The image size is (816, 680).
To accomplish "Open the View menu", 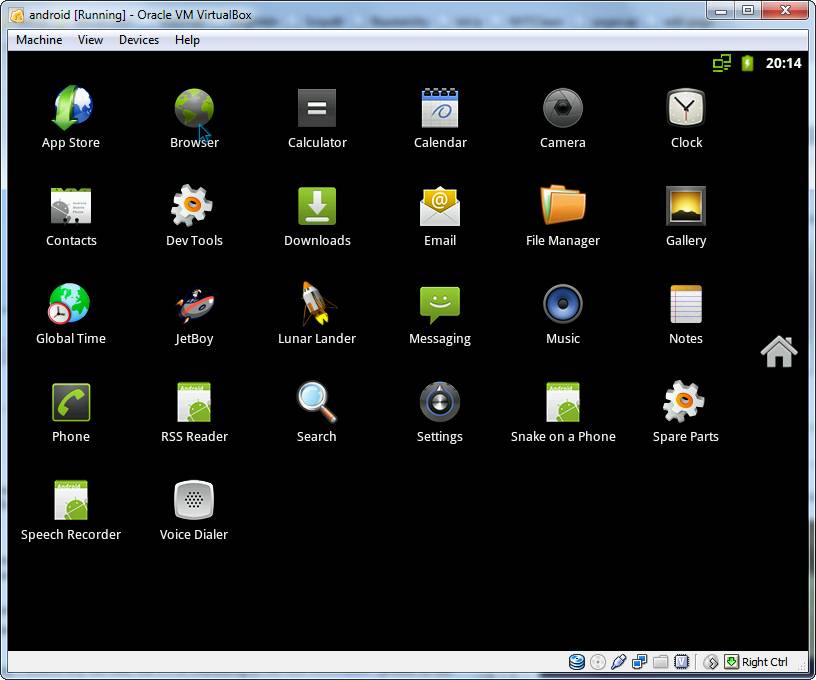I will coord(91,40).
